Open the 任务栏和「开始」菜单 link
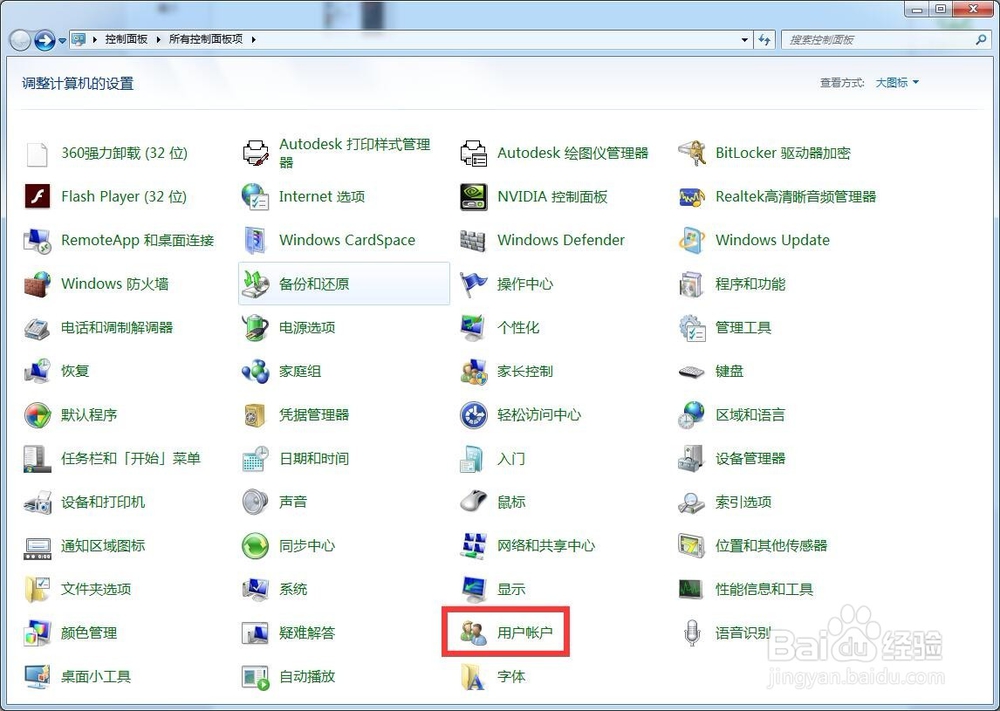This screenshot has height=711, width=1000. click(131, 458)
